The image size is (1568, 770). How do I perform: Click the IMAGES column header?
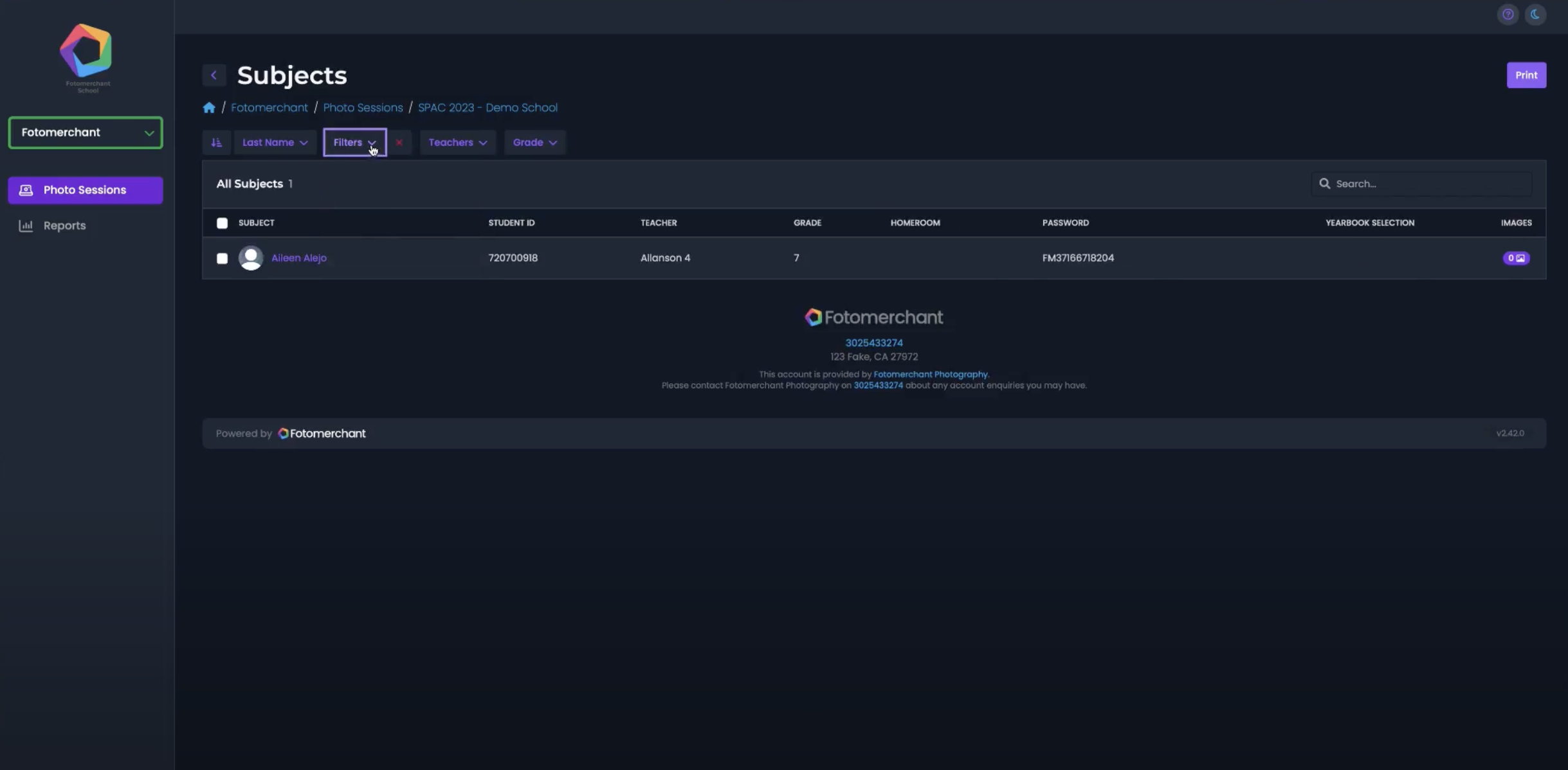pyautogui.click(x=1516, y=223)
